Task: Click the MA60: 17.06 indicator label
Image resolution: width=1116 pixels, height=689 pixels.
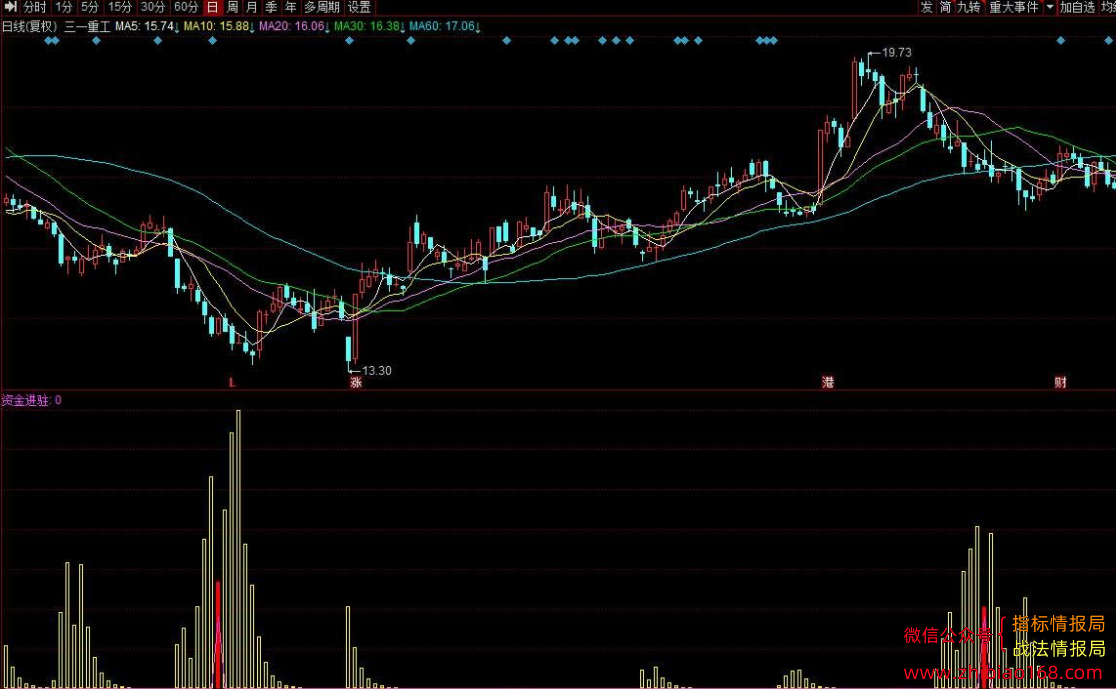Action: 445,26
